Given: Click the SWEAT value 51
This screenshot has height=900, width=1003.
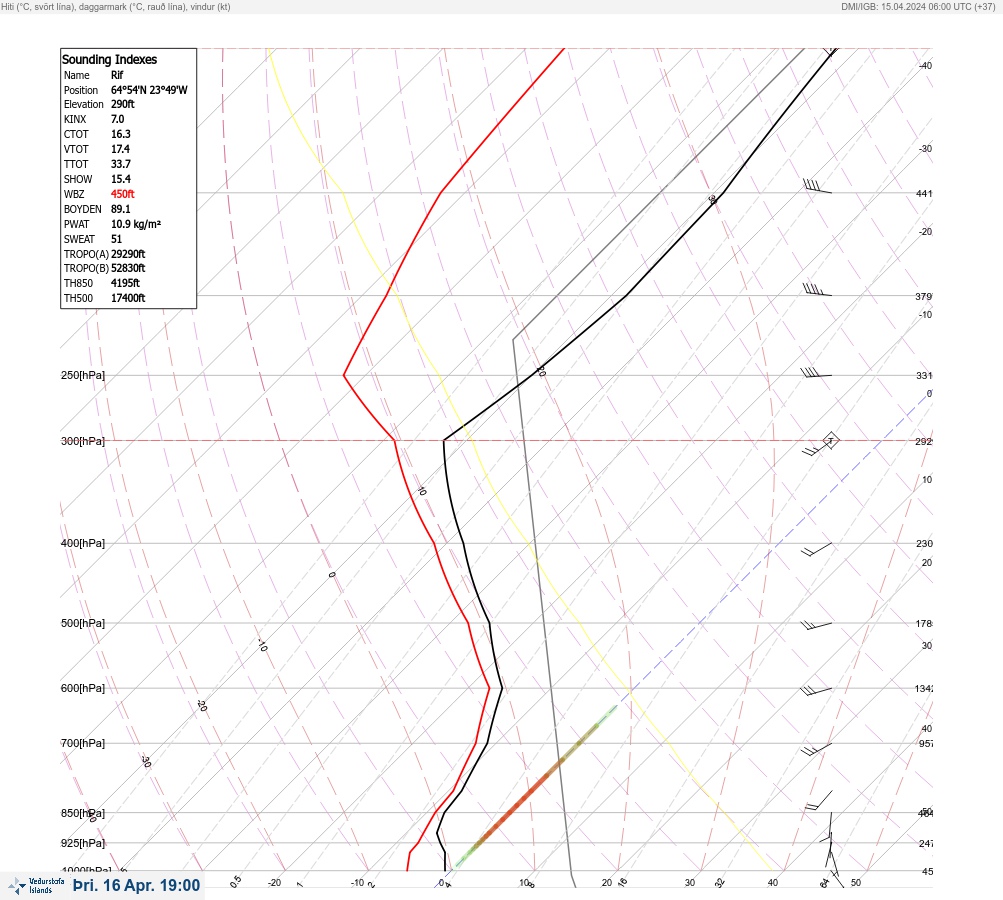Looking at the screenshot, I should pos(116,239).
